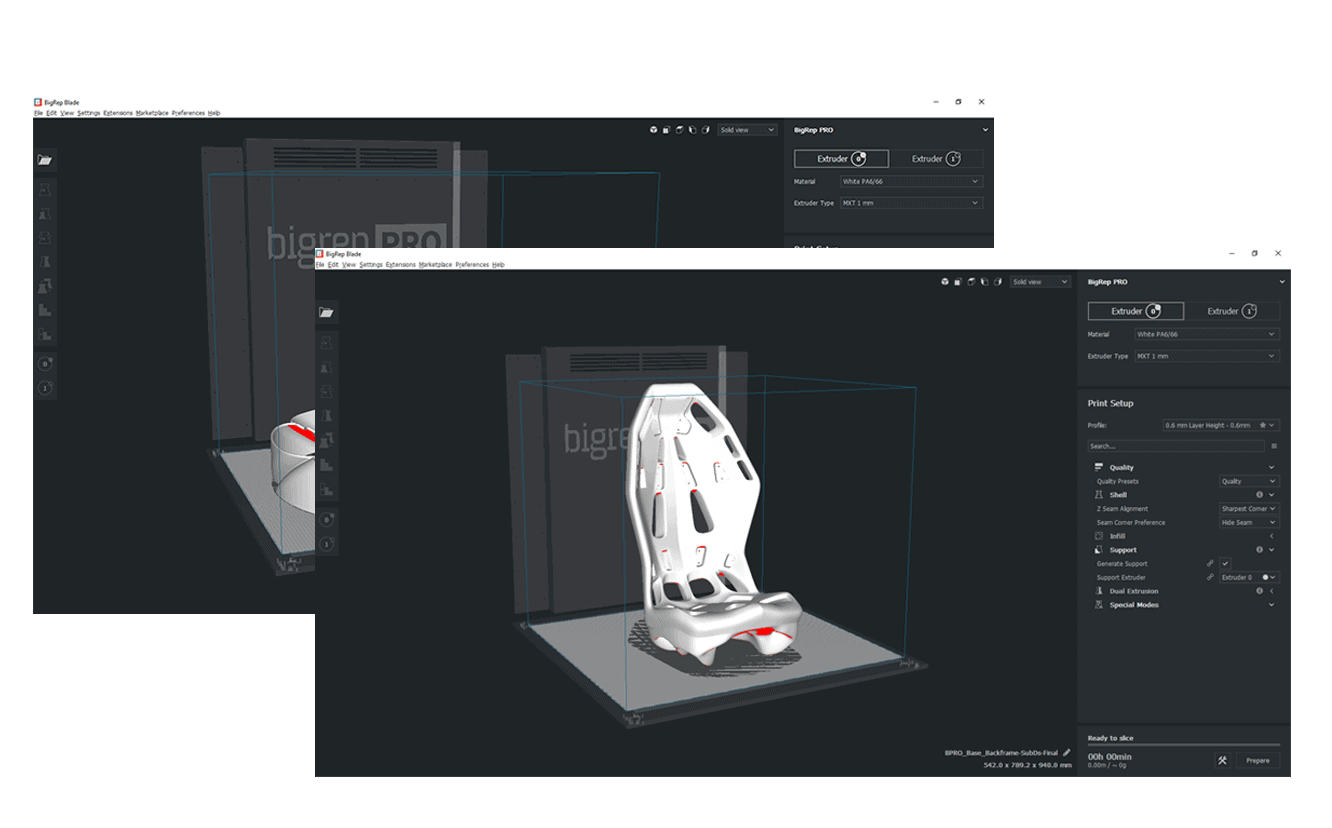Viewport: 1332px width, 828px height.
Task: Click info icon in Support row
Action: click(1260, 550)
